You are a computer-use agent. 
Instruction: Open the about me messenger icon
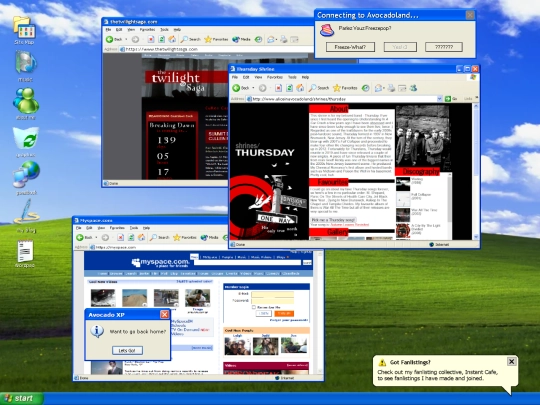click(x=26, y=103)
